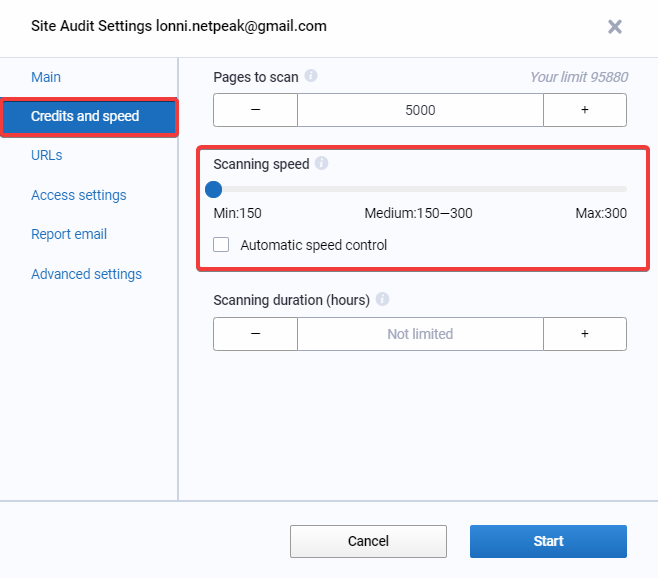Screen dimensions: 658x578
Task: Open the URLs settings tab
Action: (x=47, y=155)
